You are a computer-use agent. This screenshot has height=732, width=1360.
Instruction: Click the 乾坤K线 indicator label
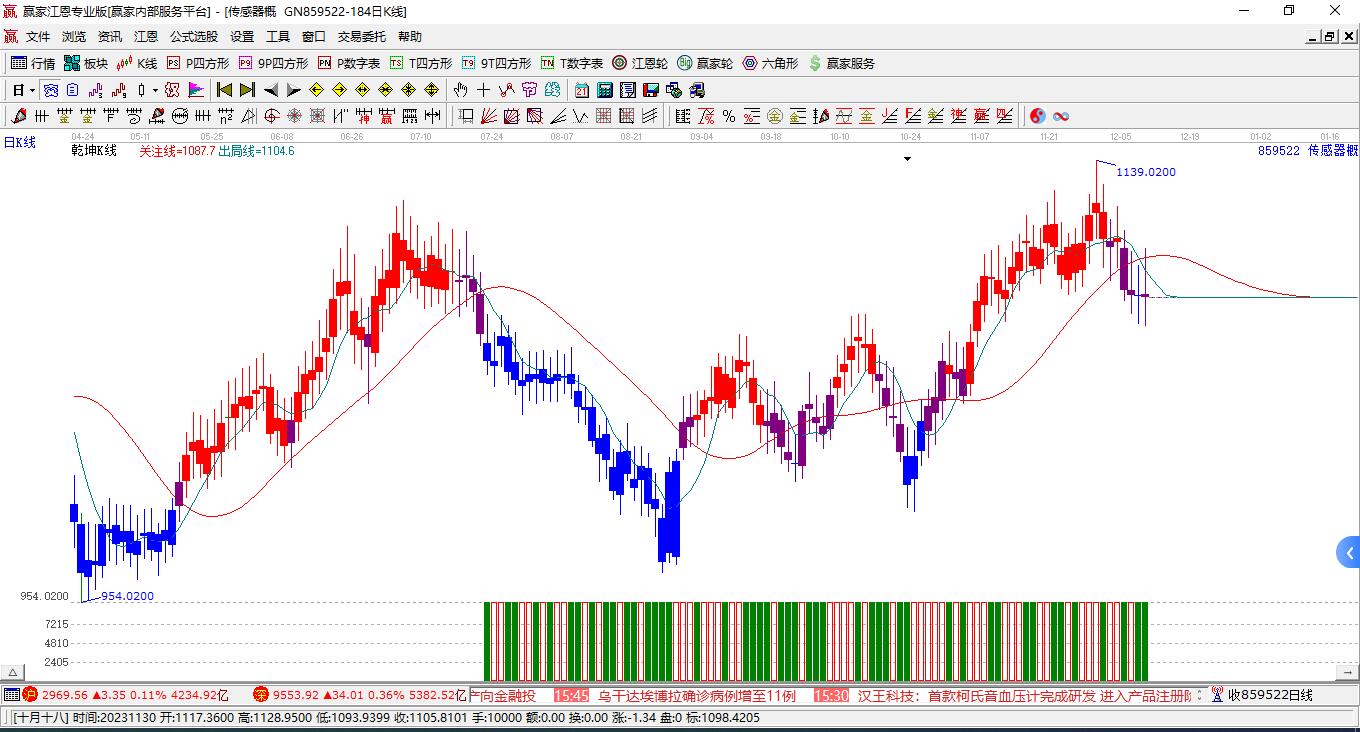pyautogui.click(x=94, y=151)
